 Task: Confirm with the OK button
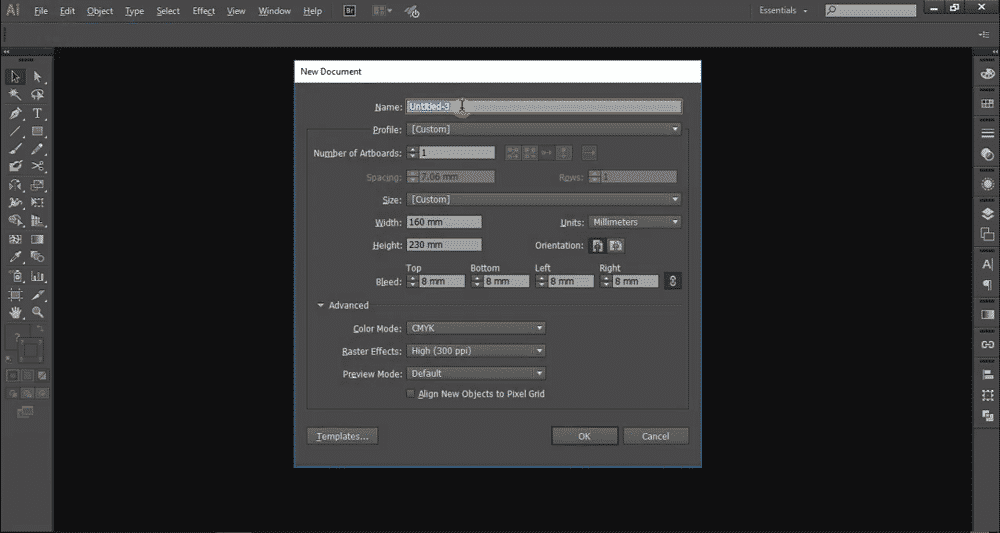pyautogui.click(x=584, y=436)
